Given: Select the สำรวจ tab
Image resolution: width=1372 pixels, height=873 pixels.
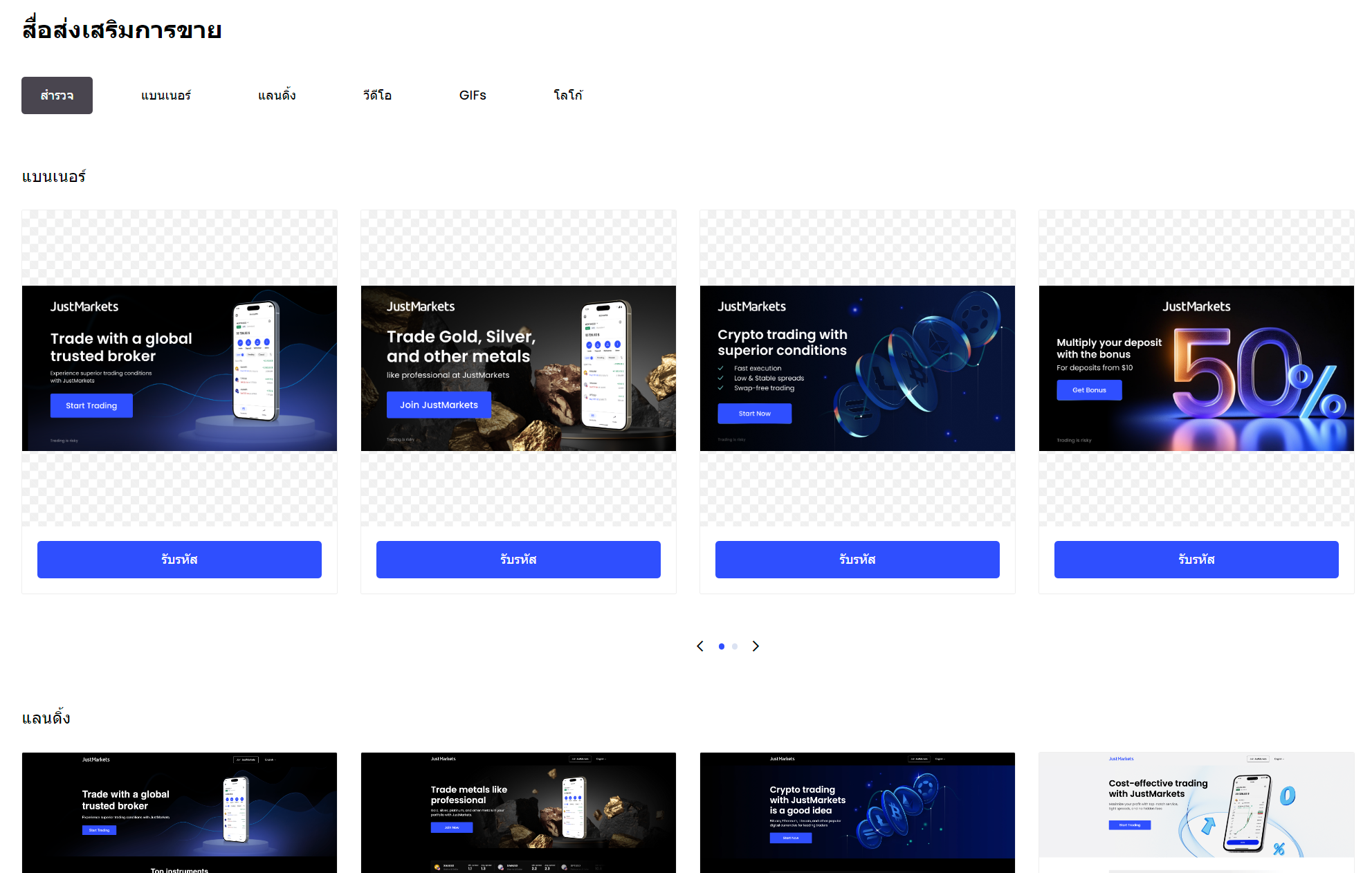Looking at the screenshot, I should [57, 95].
